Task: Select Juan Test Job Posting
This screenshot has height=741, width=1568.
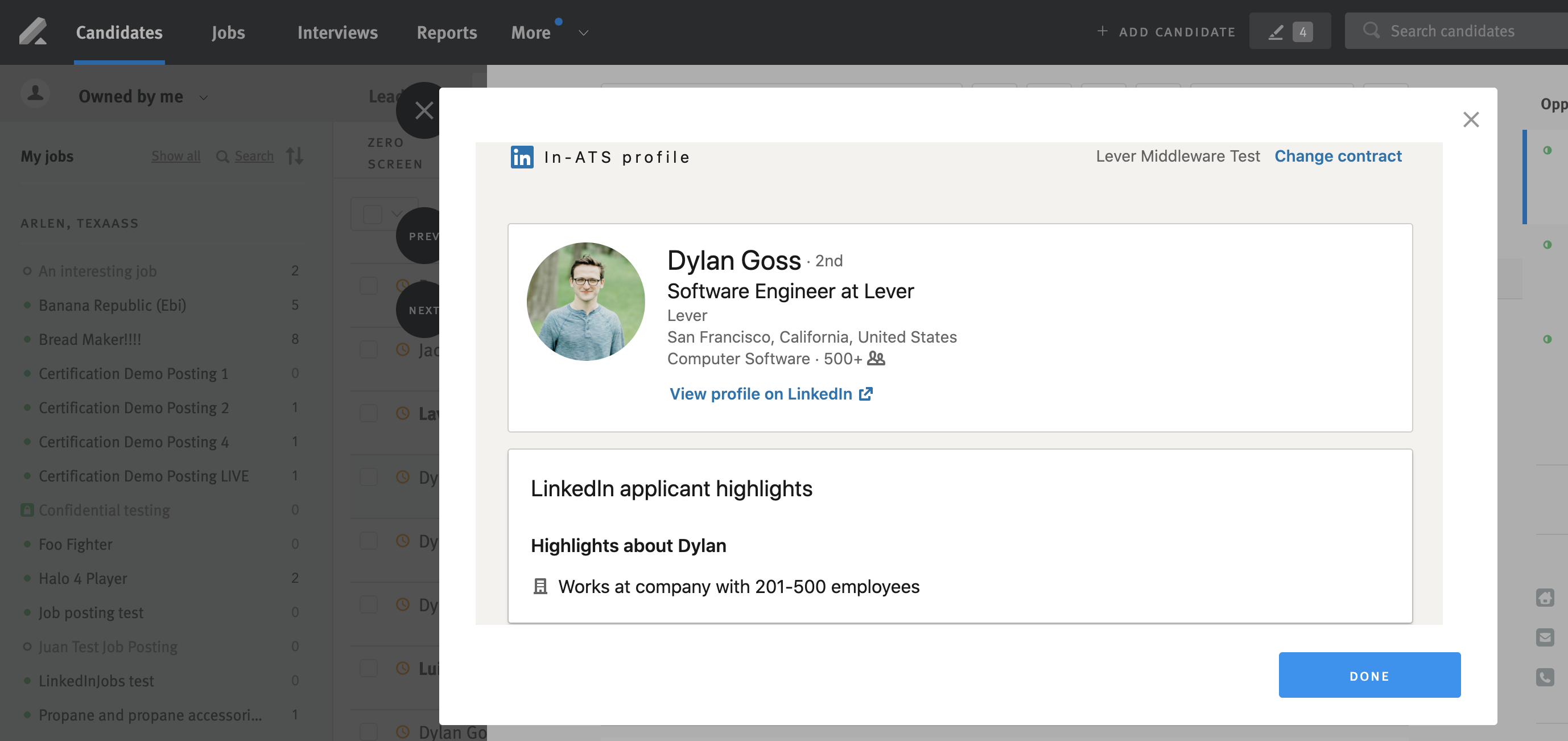Action: [108, 646]
